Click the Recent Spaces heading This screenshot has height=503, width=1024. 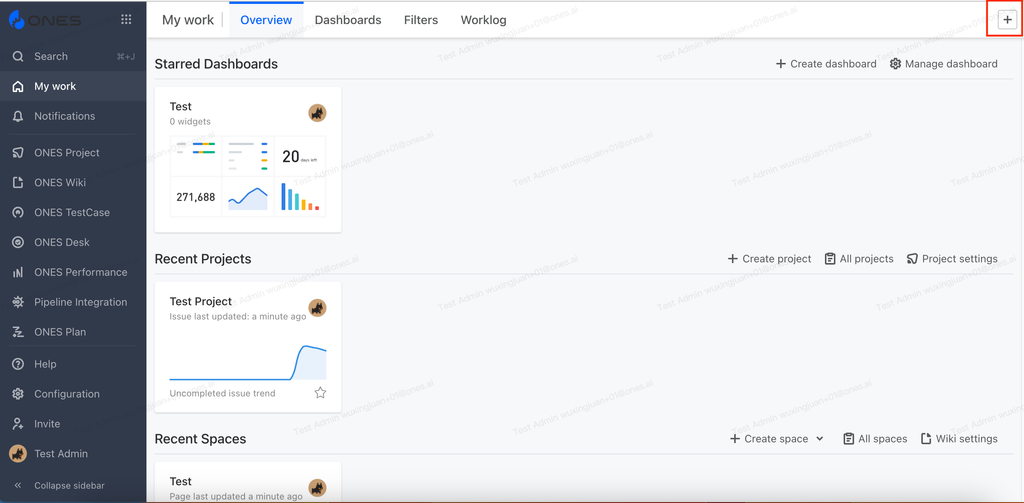point(200,439)
